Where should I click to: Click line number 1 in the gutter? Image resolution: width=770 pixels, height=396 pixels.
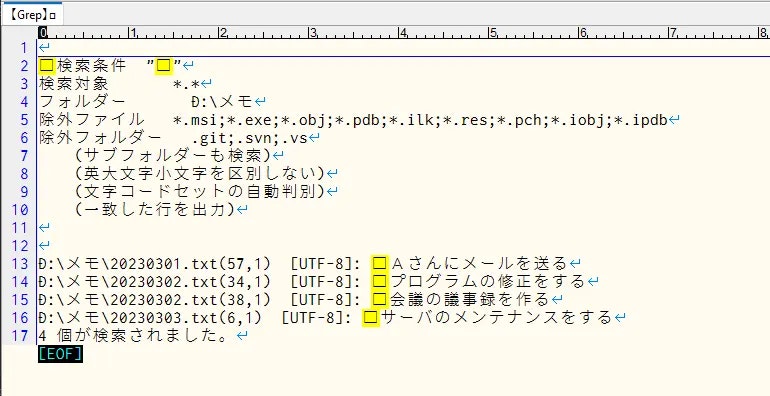click(24, 48)
